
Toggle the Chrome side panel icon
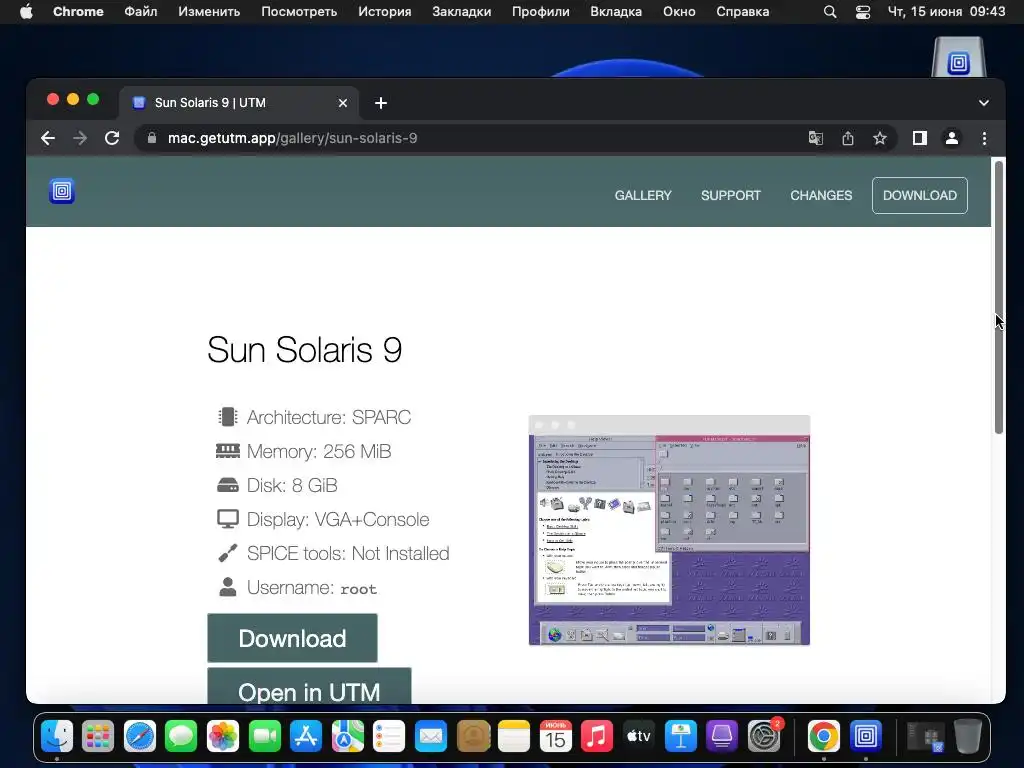920,138
